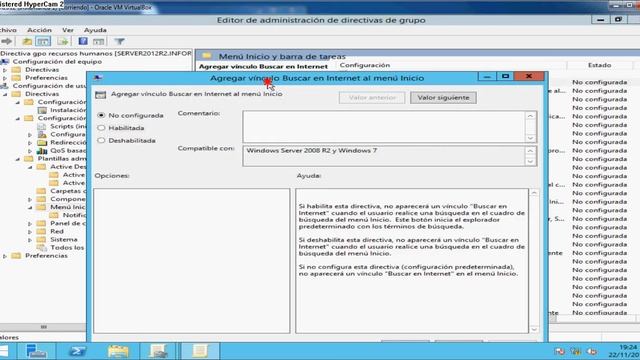Click the Estado column header
Image resolution: width=640 pixels, height=360 pixels.
[x=599, y=65]
